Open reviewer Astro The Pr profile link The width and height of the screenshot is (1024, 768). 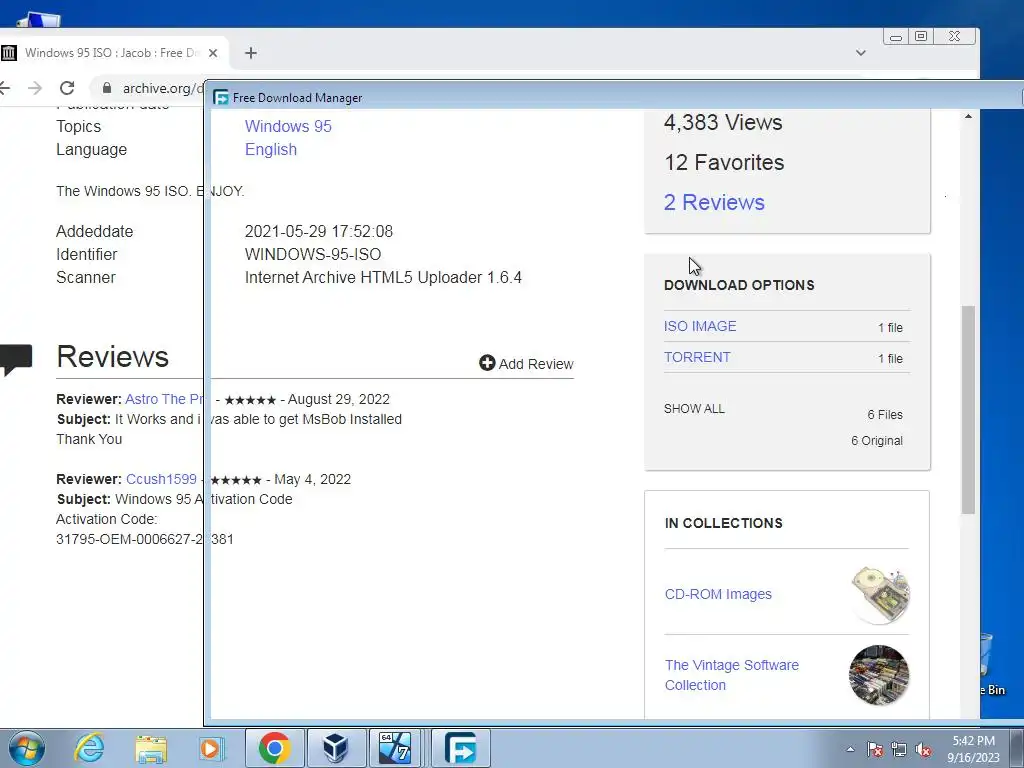[x=164, y=399]
